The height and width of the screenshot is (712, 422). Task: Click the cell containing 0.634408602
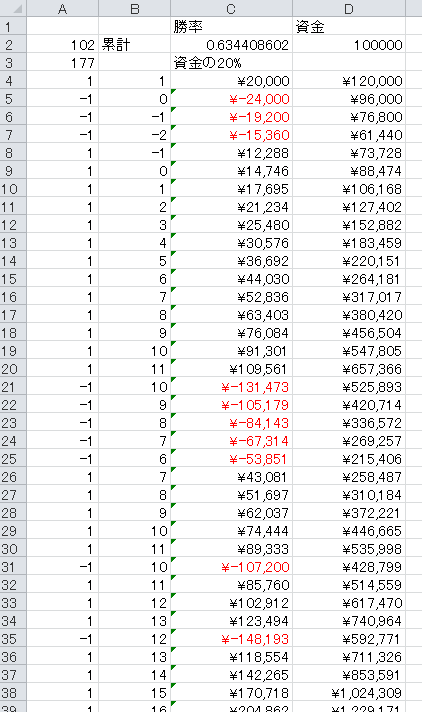231,45
